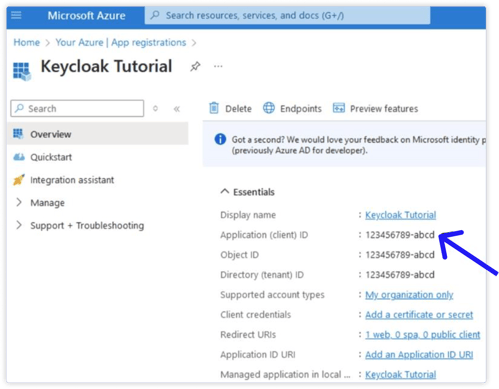Image resolution: width=499 pixels, height=389 pixels.
Task: Click the Client credentials label
Action: coord(255,315)
